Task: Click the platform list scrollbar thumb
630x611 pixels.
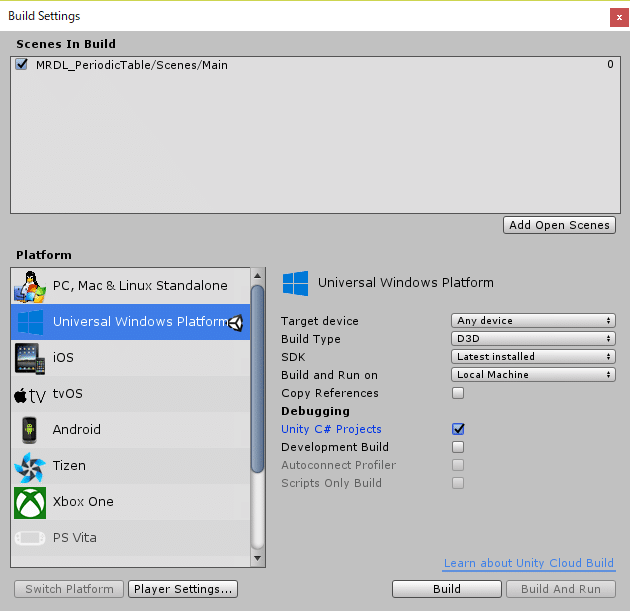Action: [257, 378]
